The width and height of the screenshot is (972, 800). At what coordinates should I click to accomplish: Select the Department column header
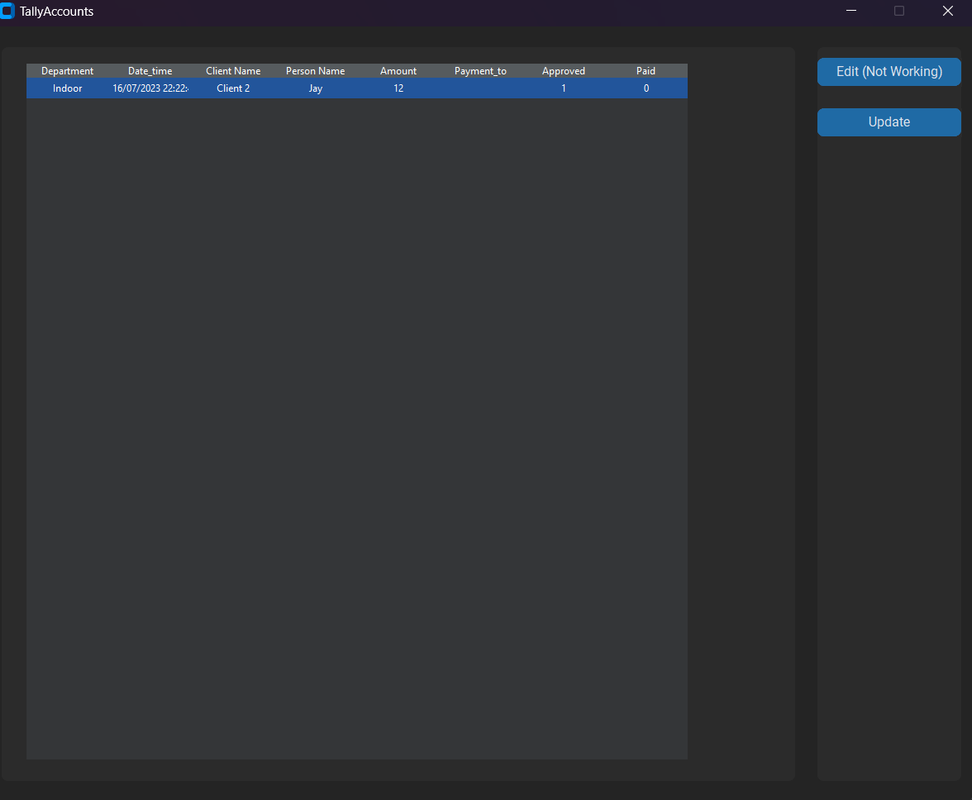67,71
